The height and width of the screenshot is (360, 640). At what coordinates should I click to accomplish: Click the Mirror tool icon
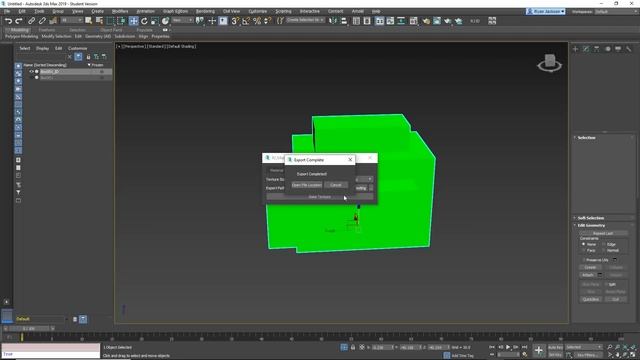[x=333, y=20]
